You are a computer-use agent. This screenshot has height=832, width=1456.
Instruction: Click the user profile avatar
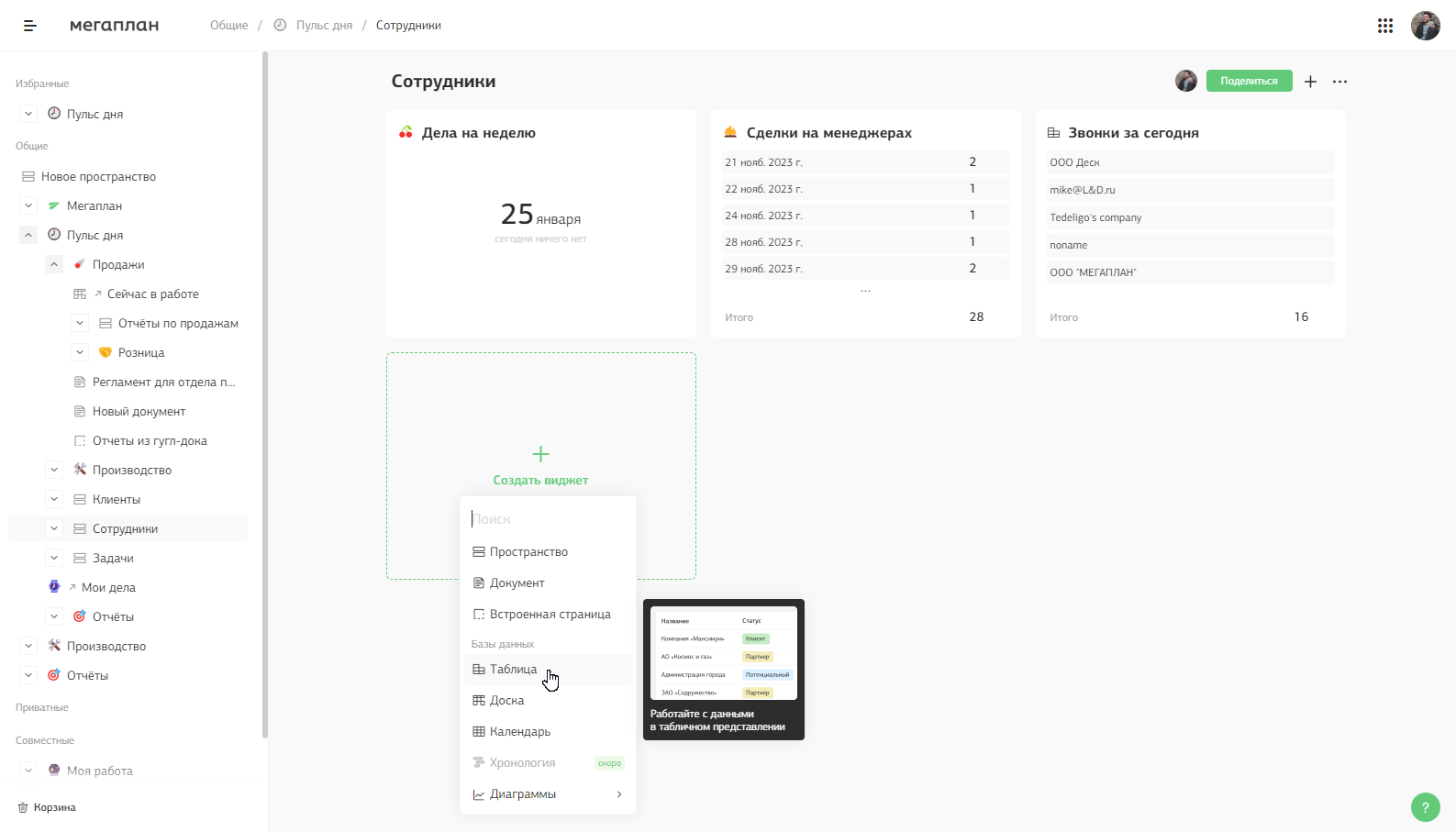click(1425, 26)
